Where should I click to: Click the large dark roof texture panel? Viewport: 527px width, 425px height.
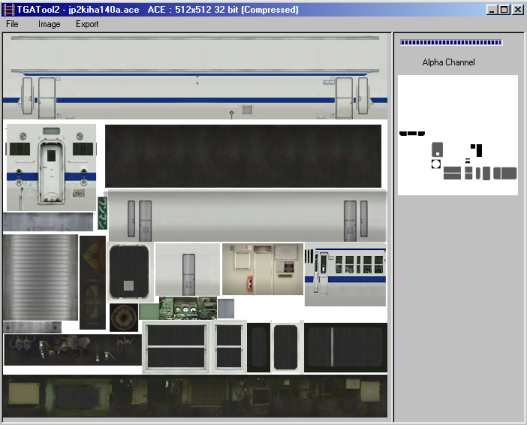pyautogui.click(x=243, y=156)
